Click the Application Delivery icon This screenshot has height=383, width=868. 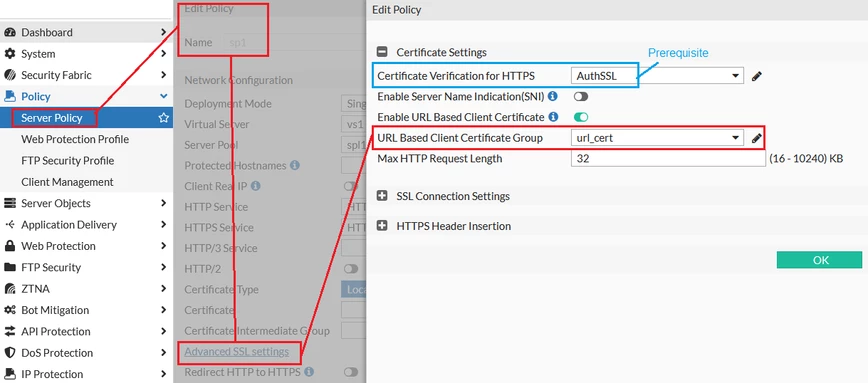pos(10,225)
